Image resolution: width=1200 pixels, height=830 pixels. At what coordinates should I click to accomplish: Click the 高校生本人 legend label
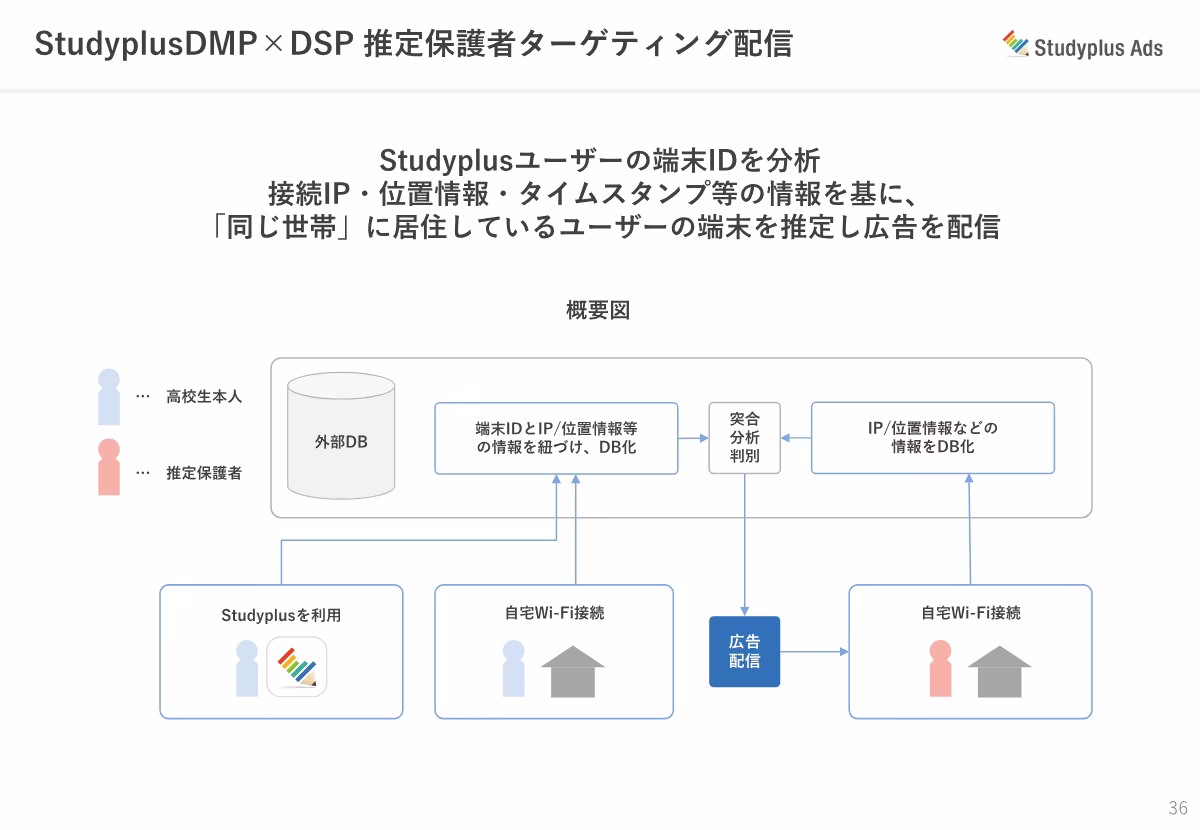[204, 396]
